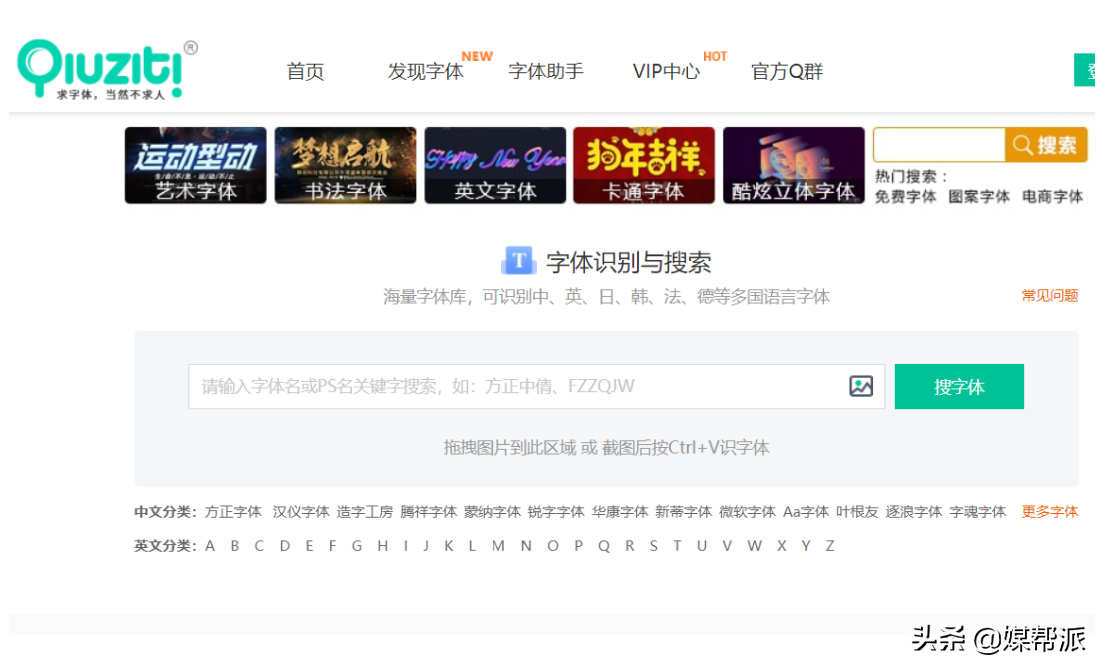Click the orange 搜索 button
This screenshot has height=672, width=1105.
[1047, 145]
